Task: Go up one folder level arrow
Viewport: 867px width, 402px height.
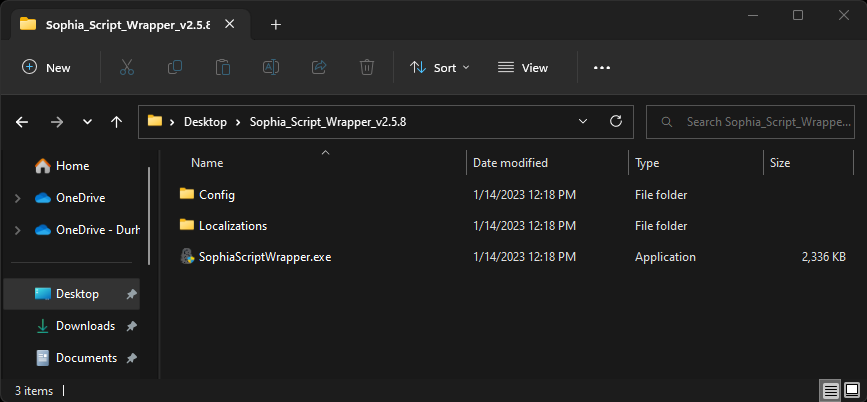Action: (x=116, y=122)
